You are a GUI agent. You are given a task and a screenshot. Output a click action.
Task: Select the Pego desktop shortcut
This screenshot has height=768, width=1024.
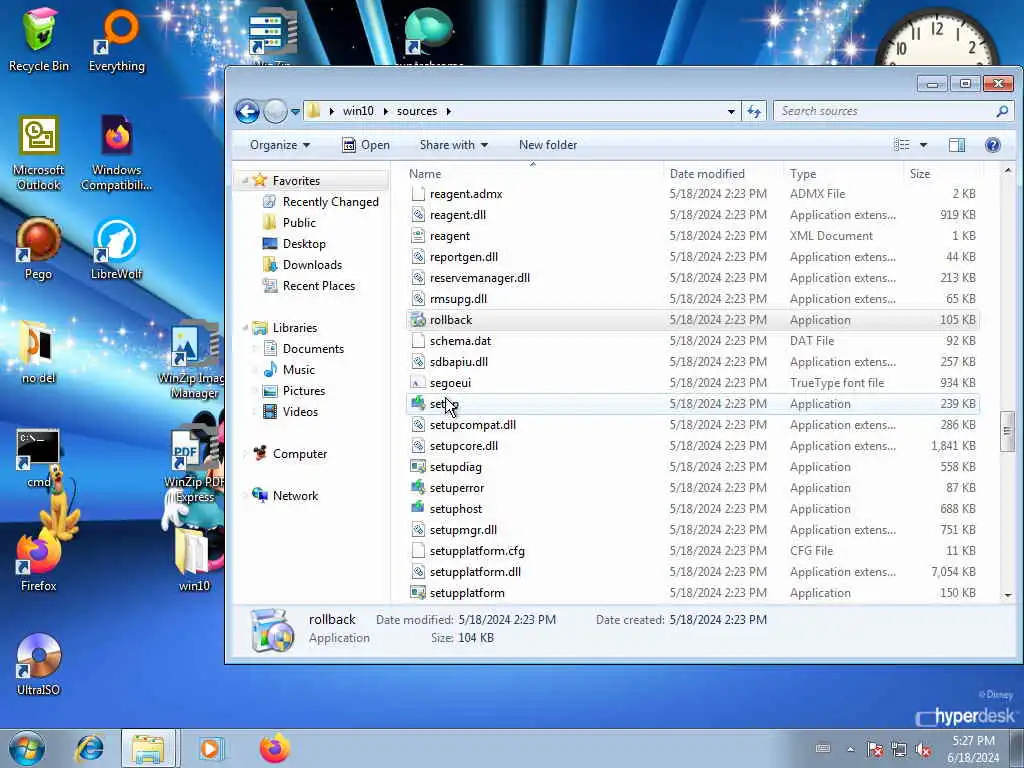[39, 249]
